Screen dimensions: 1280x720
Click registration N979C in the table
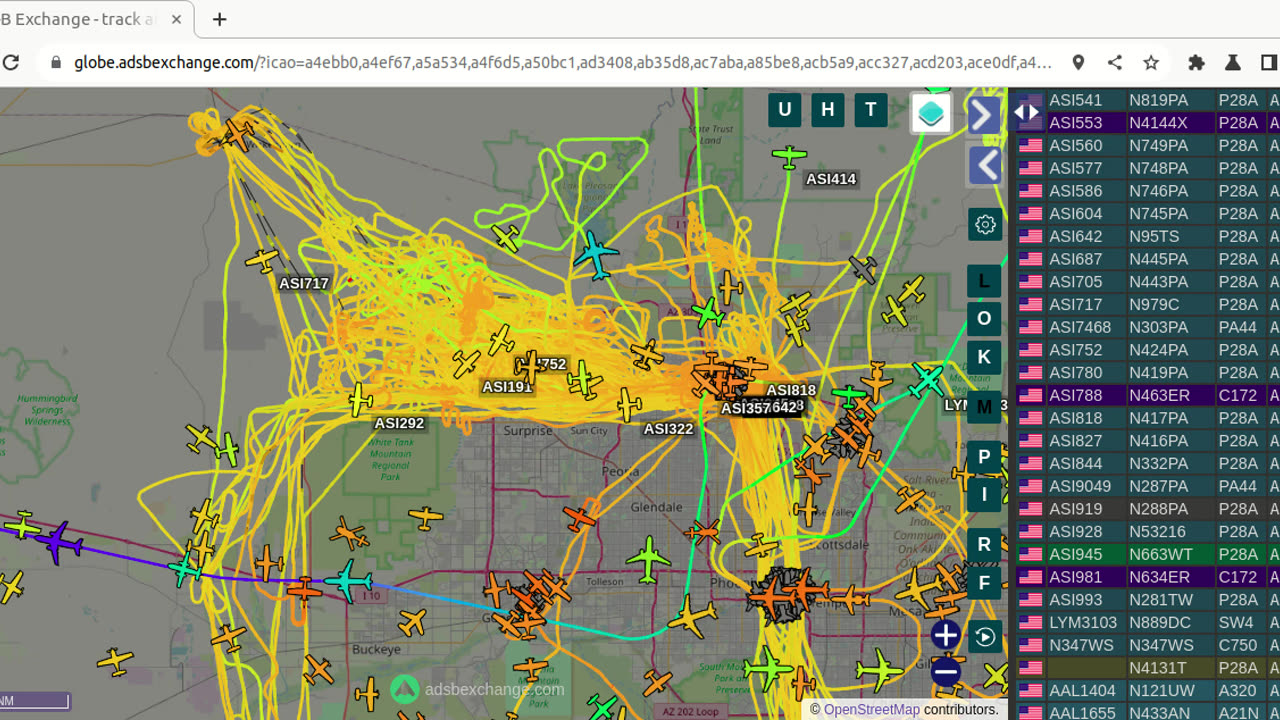click(1154, 305)
